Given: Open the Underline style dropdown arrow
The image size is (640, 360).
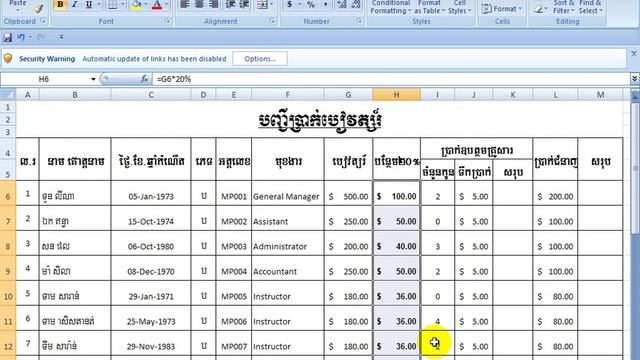Looking at the screenshot, I should click(98, 5).
